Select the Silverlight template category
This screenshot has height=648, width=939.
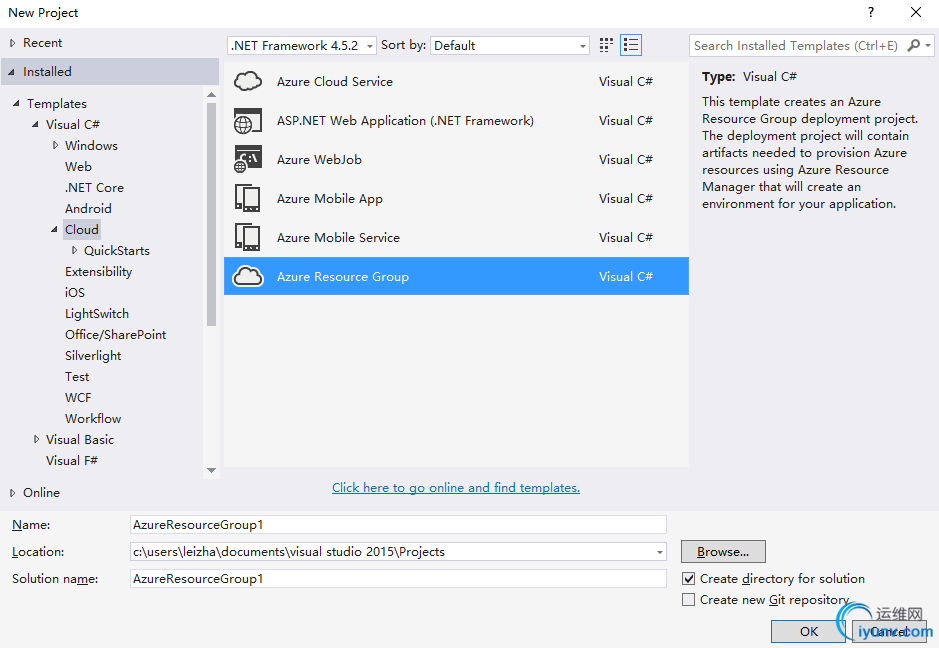pyautogui.click(x=93, y=355)
